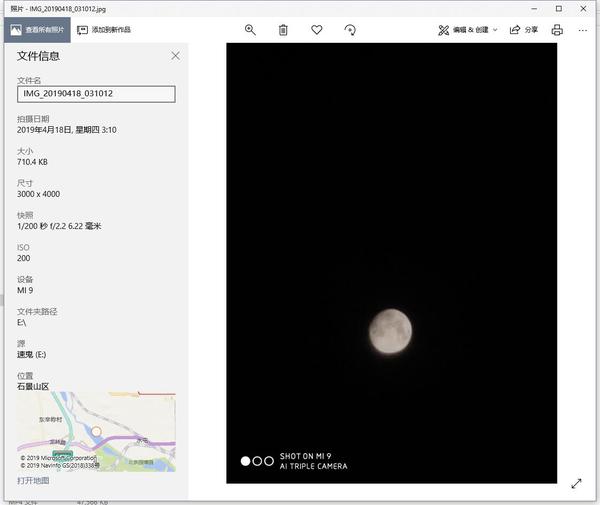This screenshot has width=600, height=505.
Task: Click Add to a creation button
Action: (104, 30)
